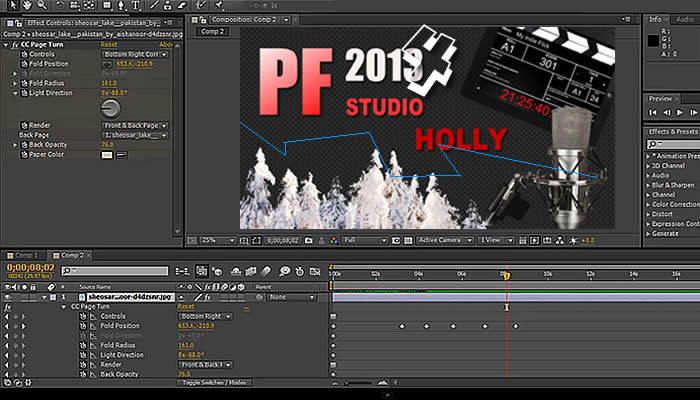Click Reset for CC Page Turn in timeline
Screen dimensions: 700x400
(186, 307)
